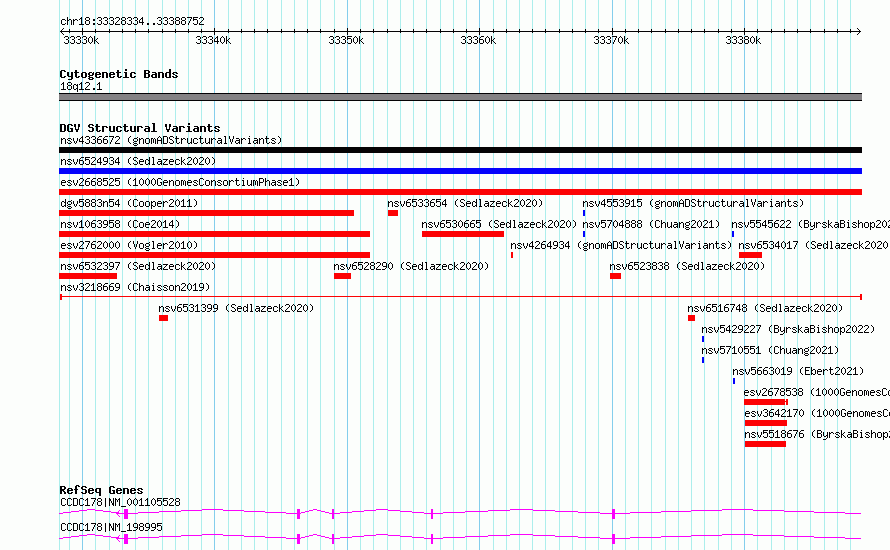Select the red esv3642170 variant bar
Image resolution: width=890 pixels, height=550 pixels.
click(766, 423)
